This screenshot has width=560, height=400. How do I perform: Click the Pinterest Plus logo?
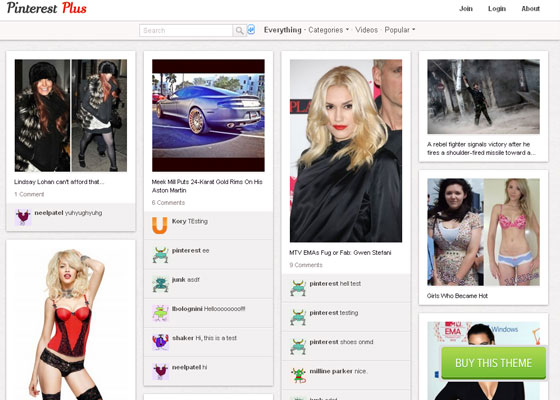[46, 8]
